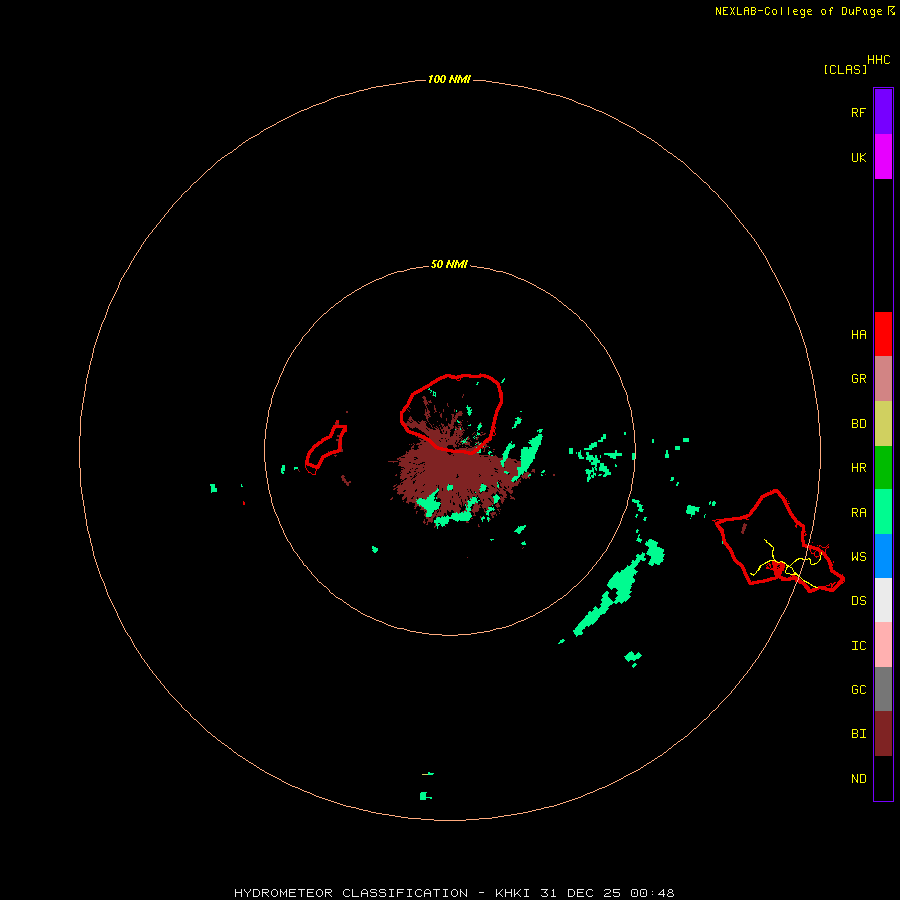Select the BD yellow legend color block
Screen dimensions: 900x900
[x=883, y=424]
